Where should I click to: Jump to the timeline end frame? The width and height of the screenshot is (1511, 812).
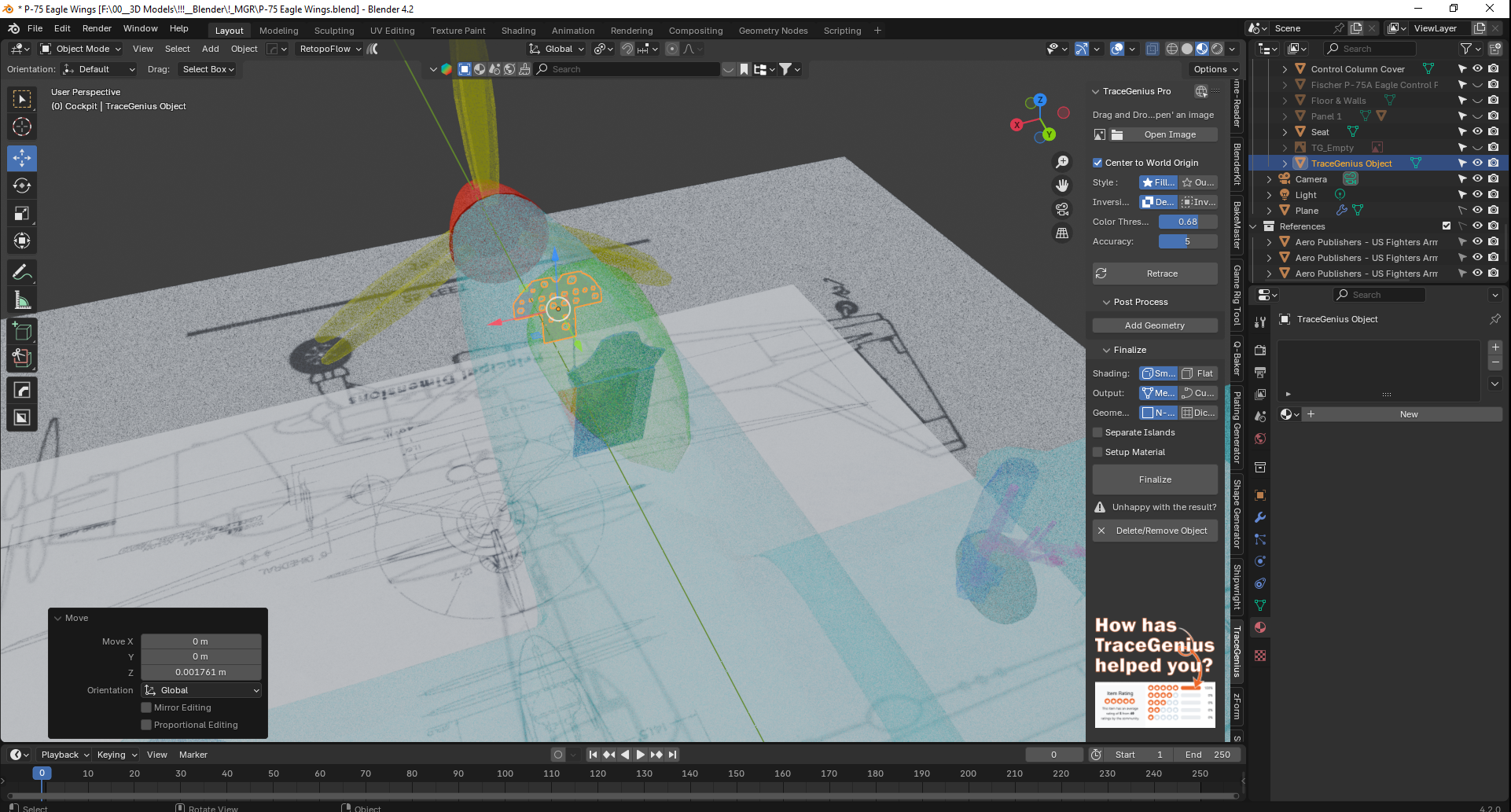(672, 755)
